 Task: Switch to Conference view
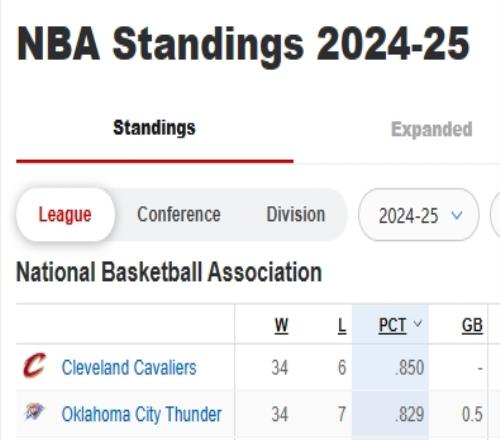[179, 214]
